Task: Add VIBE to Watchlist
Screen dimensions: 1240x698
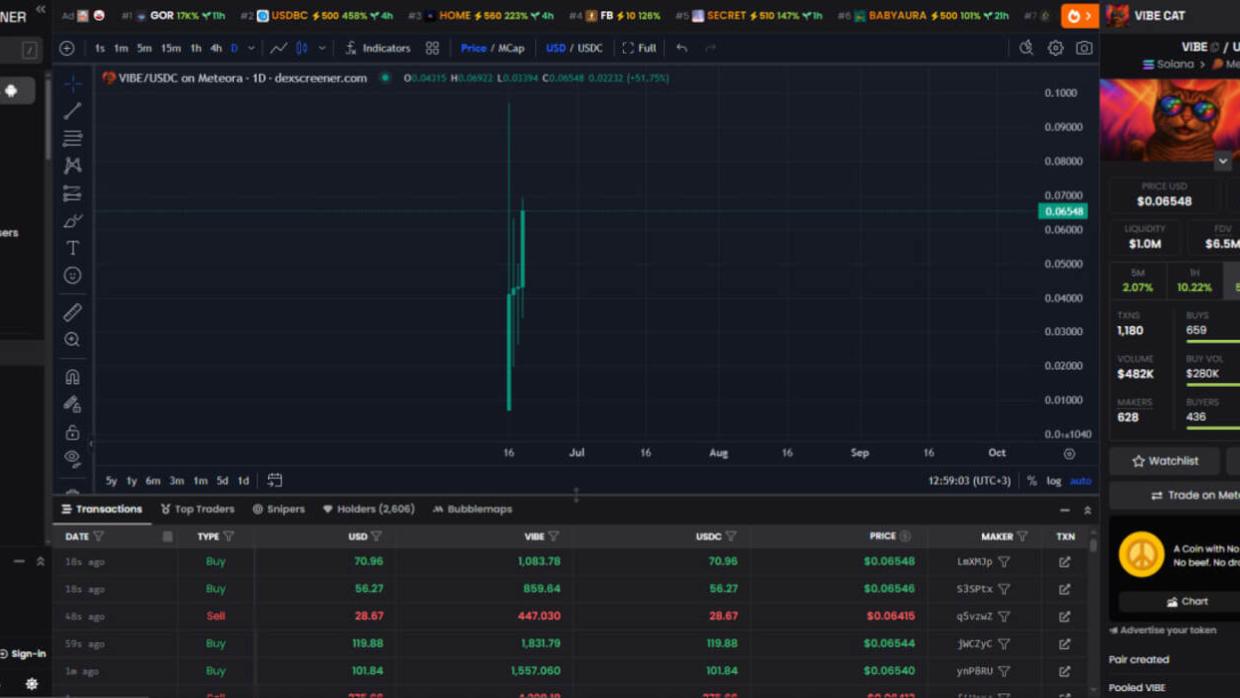Action: click(1164, 461)
